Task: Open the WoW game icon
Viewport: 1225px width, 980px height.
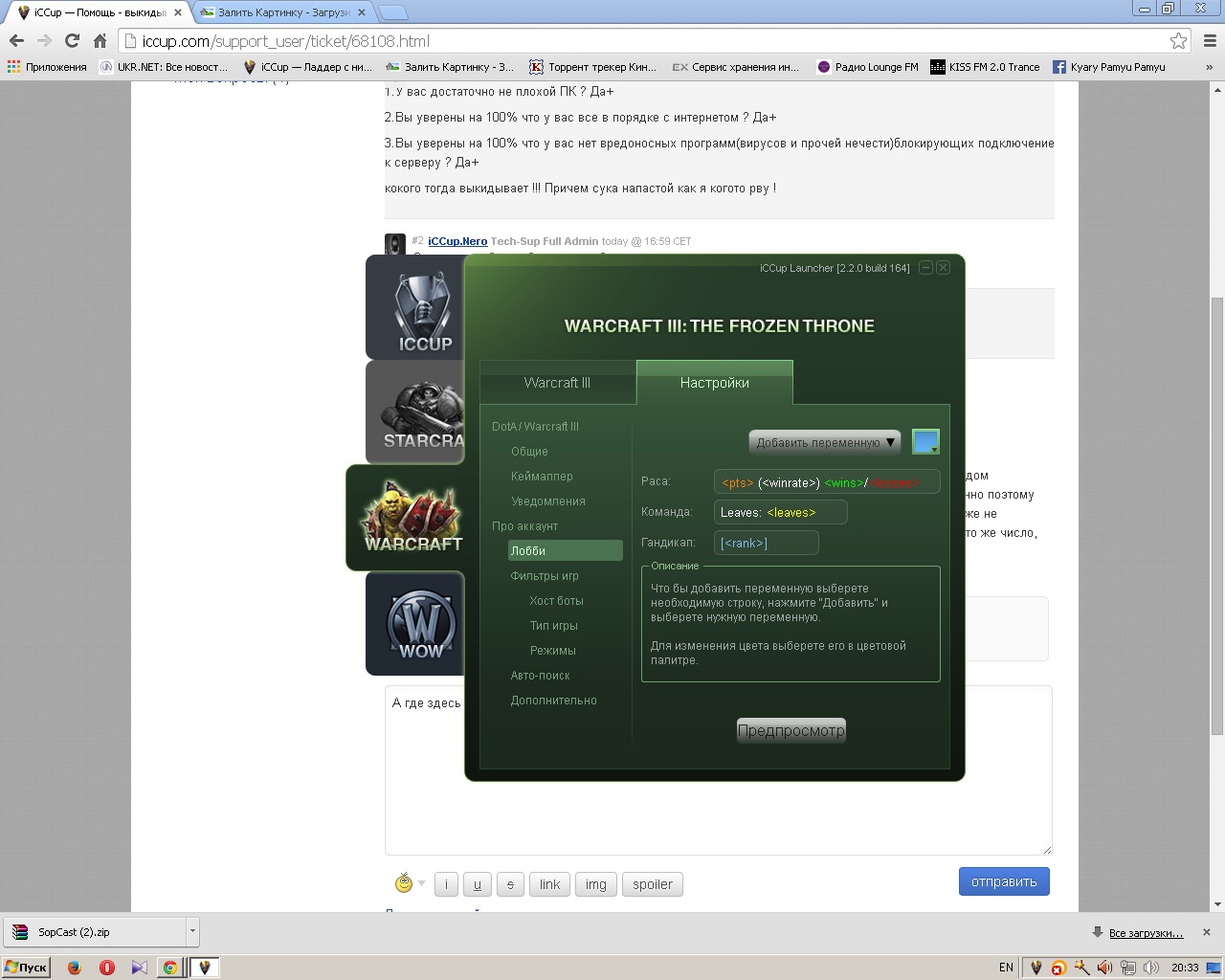Action: tap(415, 623)
